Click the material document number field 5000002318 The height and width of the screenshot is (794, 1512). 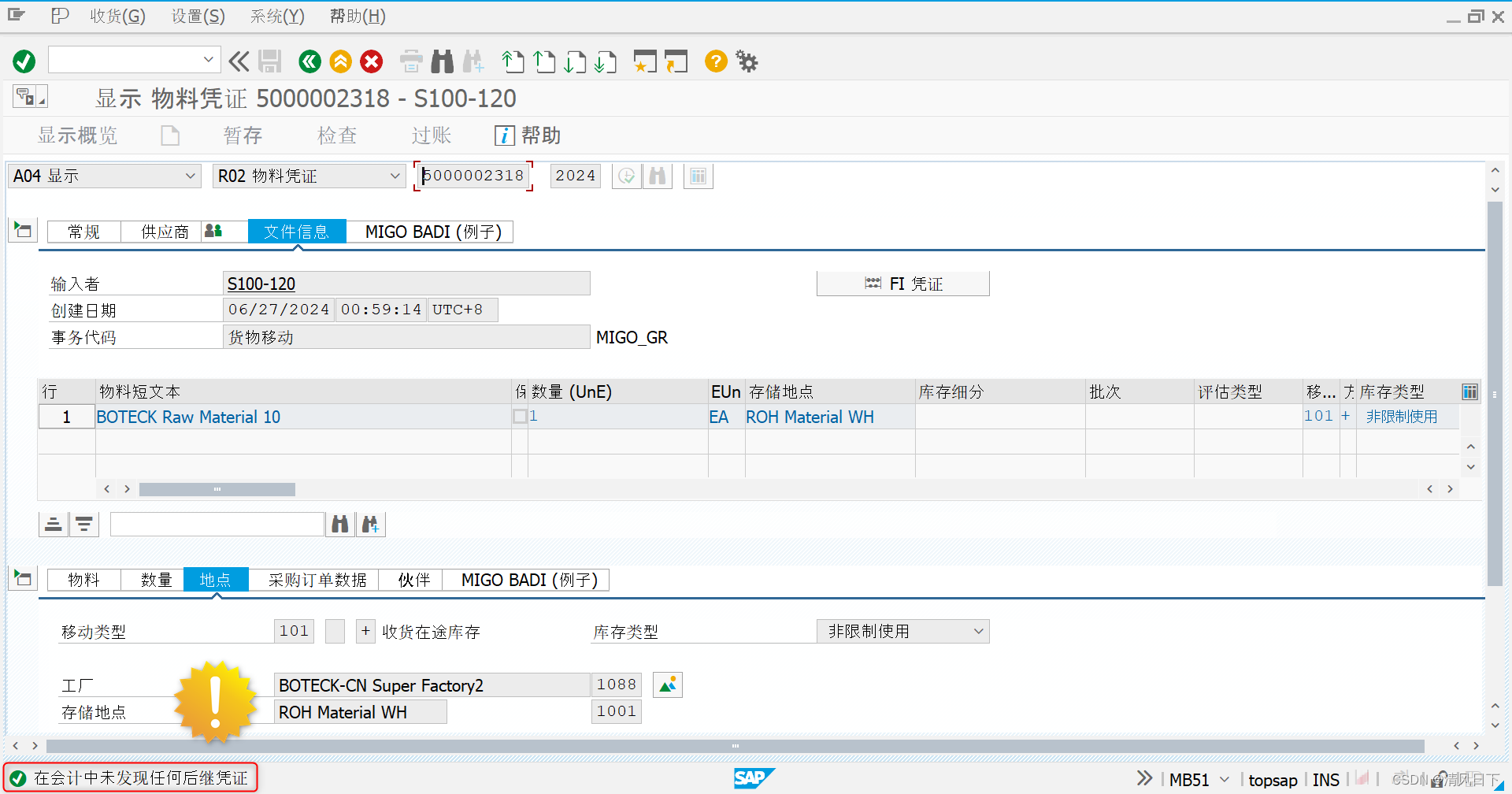pos(473,176)
